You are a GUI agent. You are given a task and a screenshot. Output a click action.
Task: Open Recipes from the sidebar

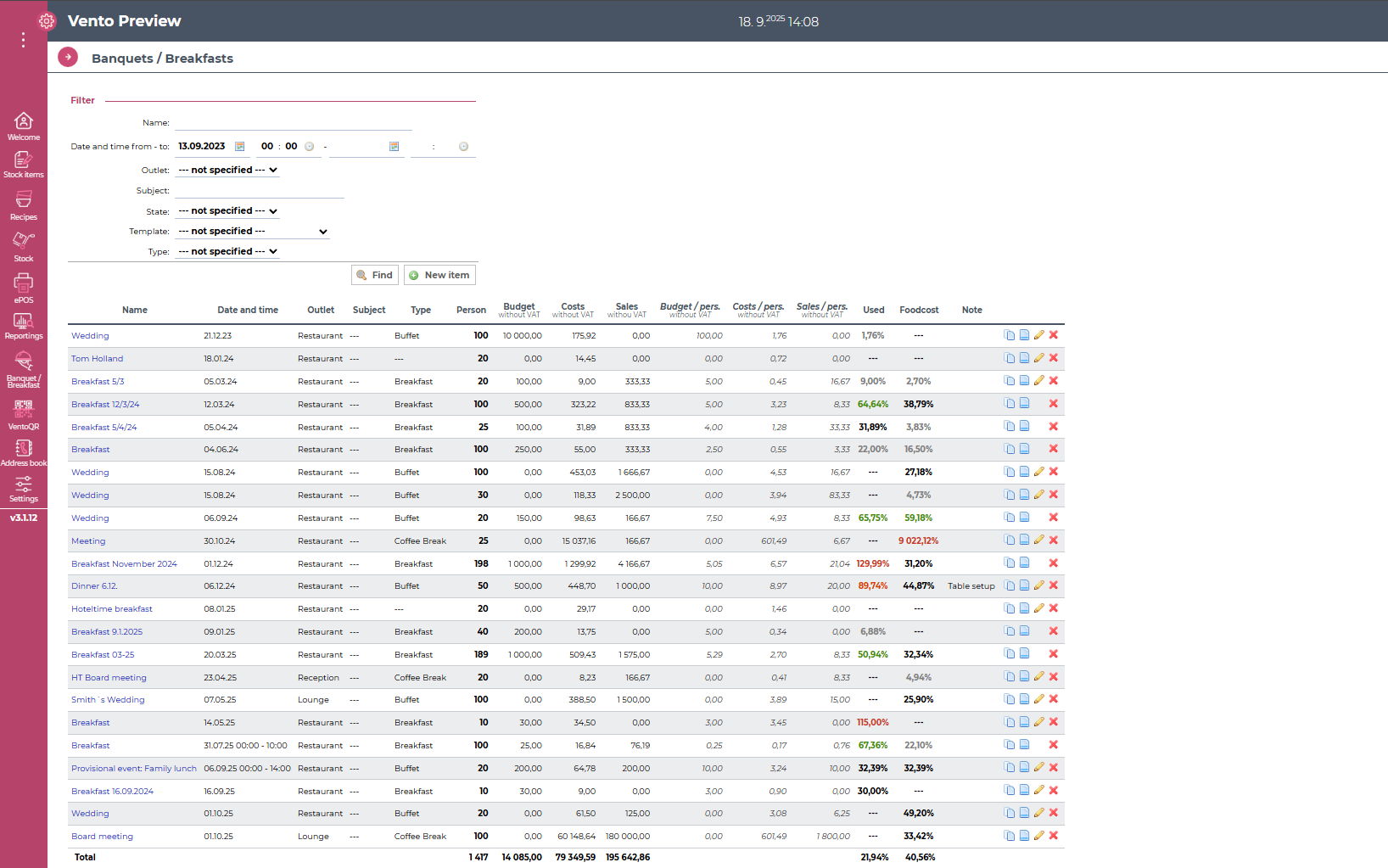click(23, 204)
